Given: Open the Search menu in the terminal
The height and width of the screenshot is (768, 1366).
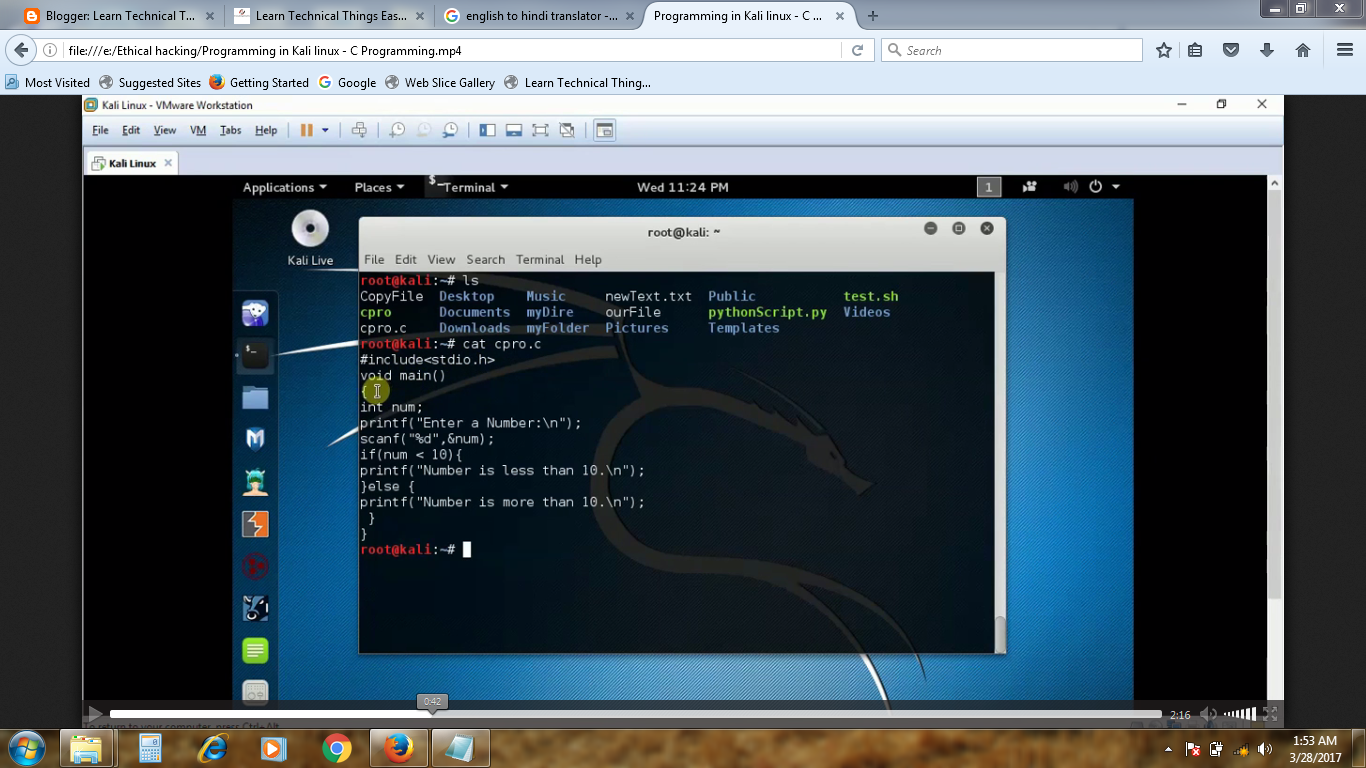Looking at the screenshot, I should click(x=485, y=259).
